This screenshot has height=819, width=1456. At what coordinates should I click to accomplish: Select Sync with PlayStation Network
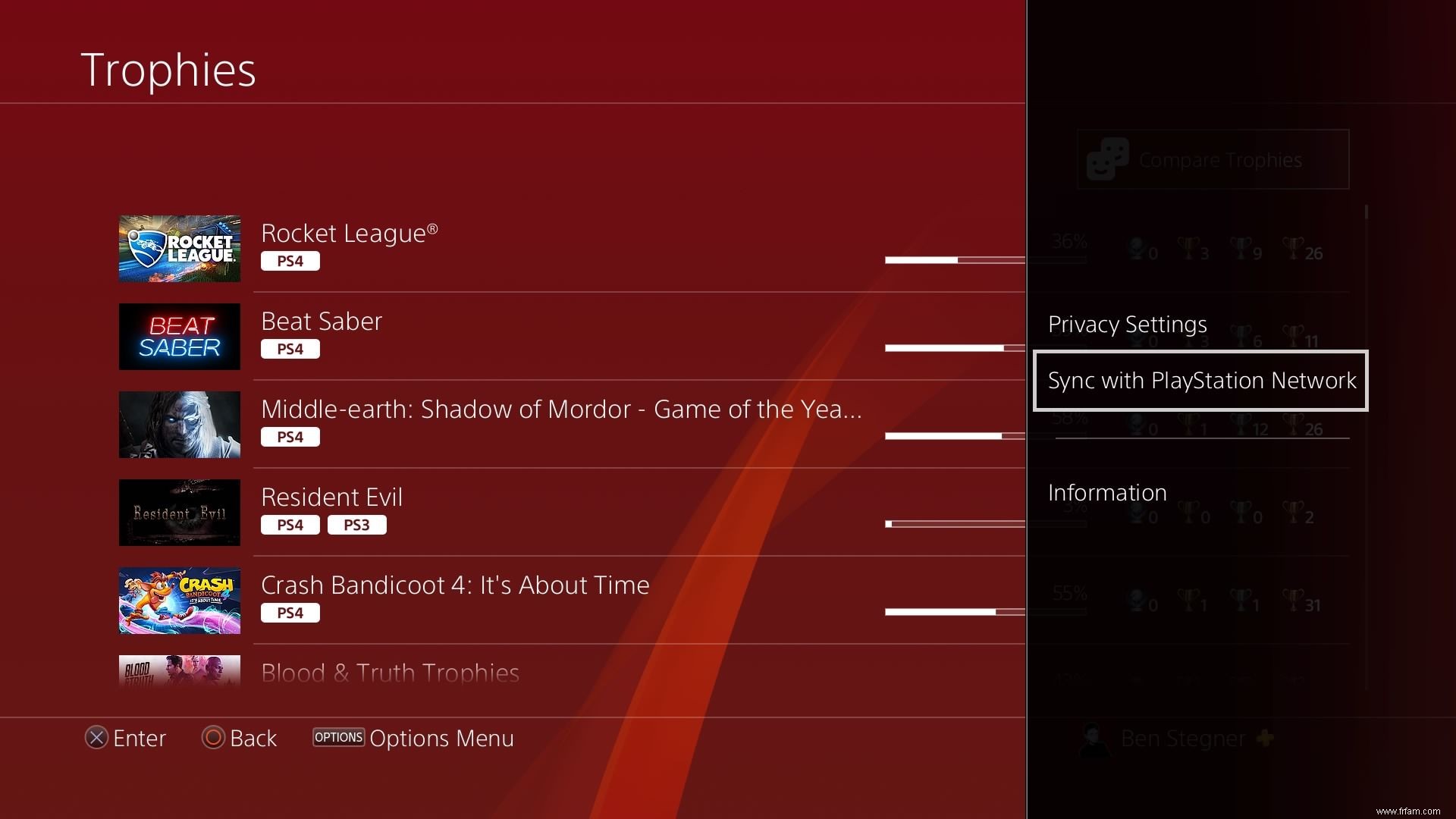(1200, 380)
